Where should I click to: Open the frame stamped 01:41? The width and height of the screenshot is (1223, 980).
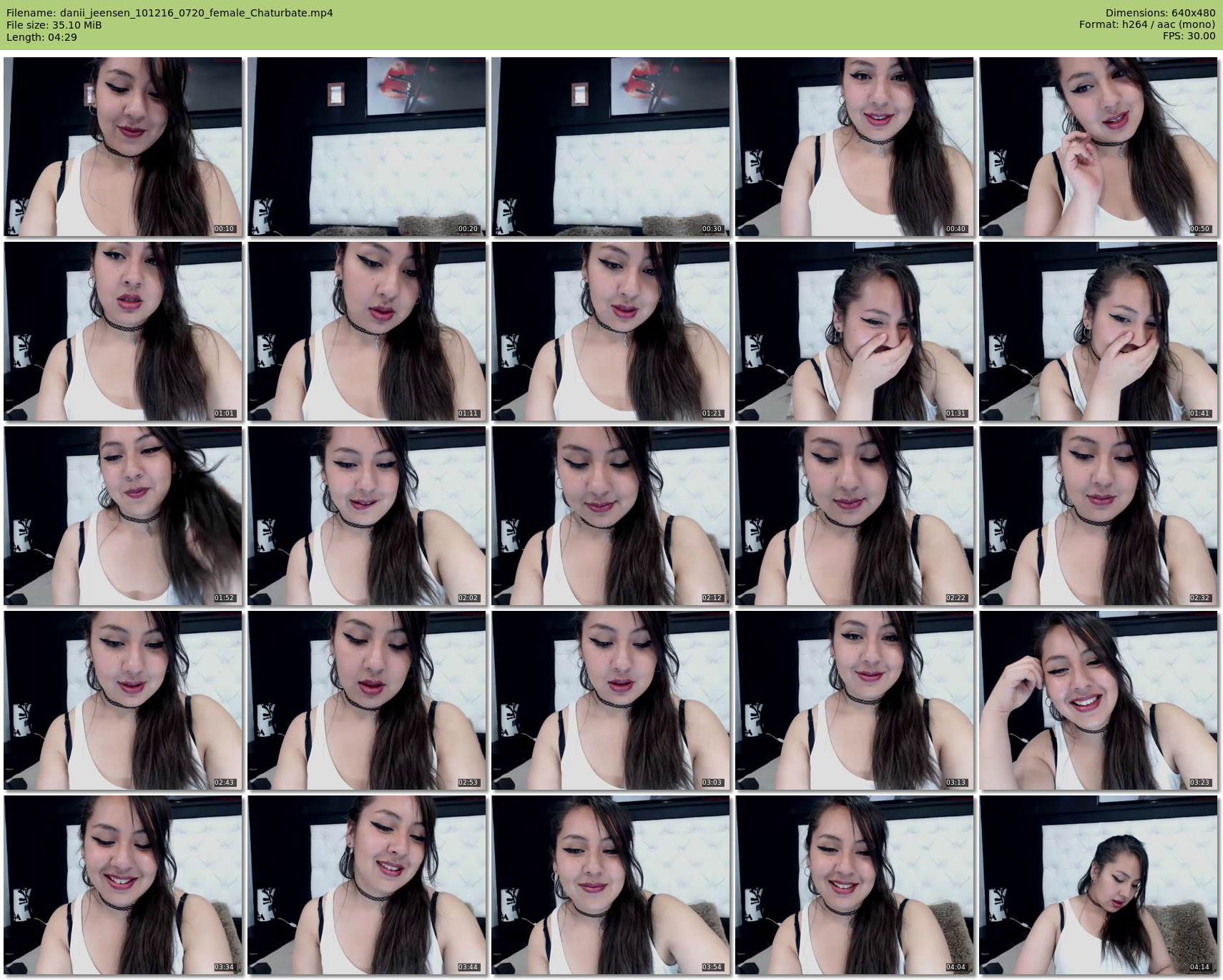click(1099, 331)
